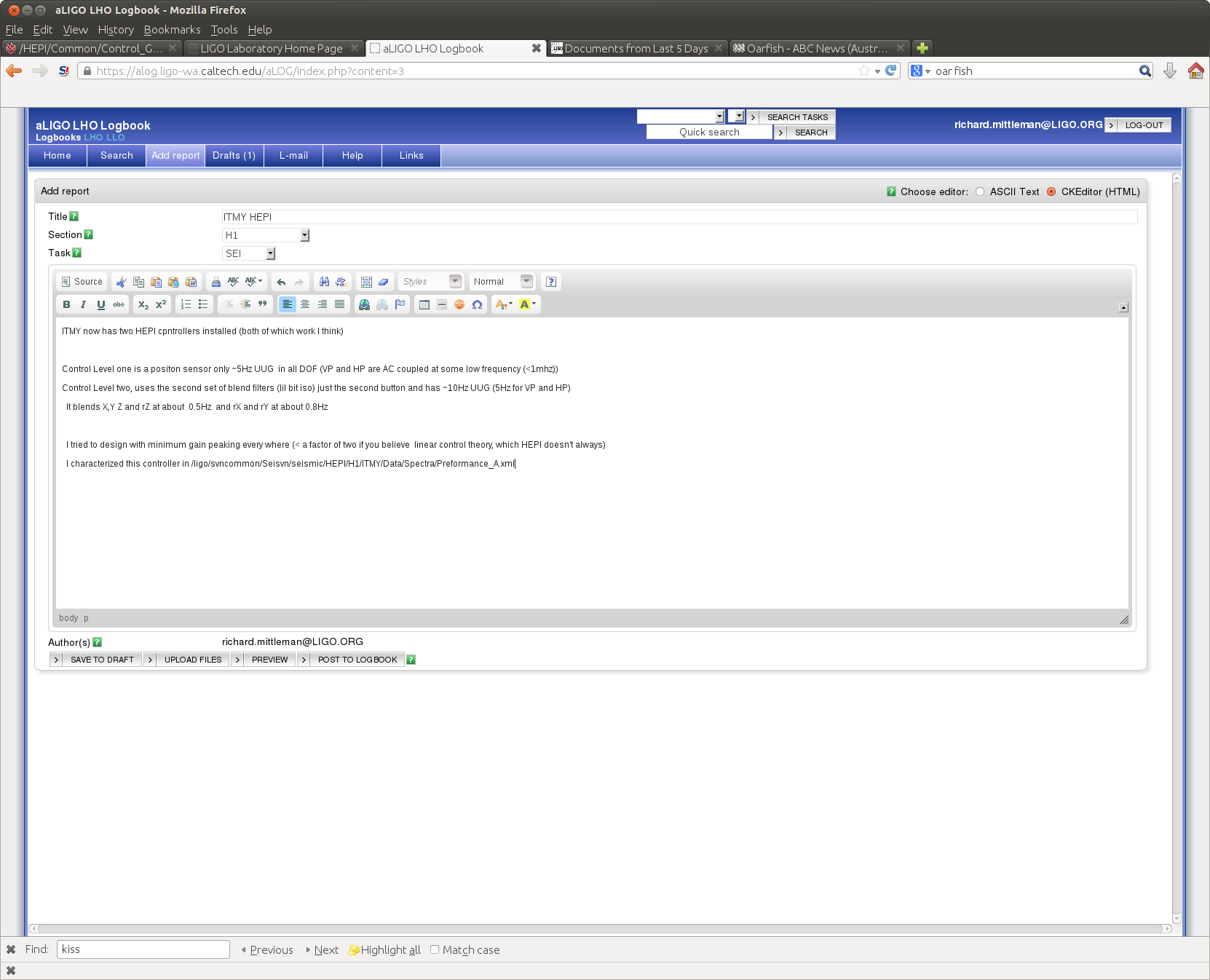The height and width of the screenshot is (980, 1210).
Task: Open the text color dropdown
Action: tap(504, 304)
